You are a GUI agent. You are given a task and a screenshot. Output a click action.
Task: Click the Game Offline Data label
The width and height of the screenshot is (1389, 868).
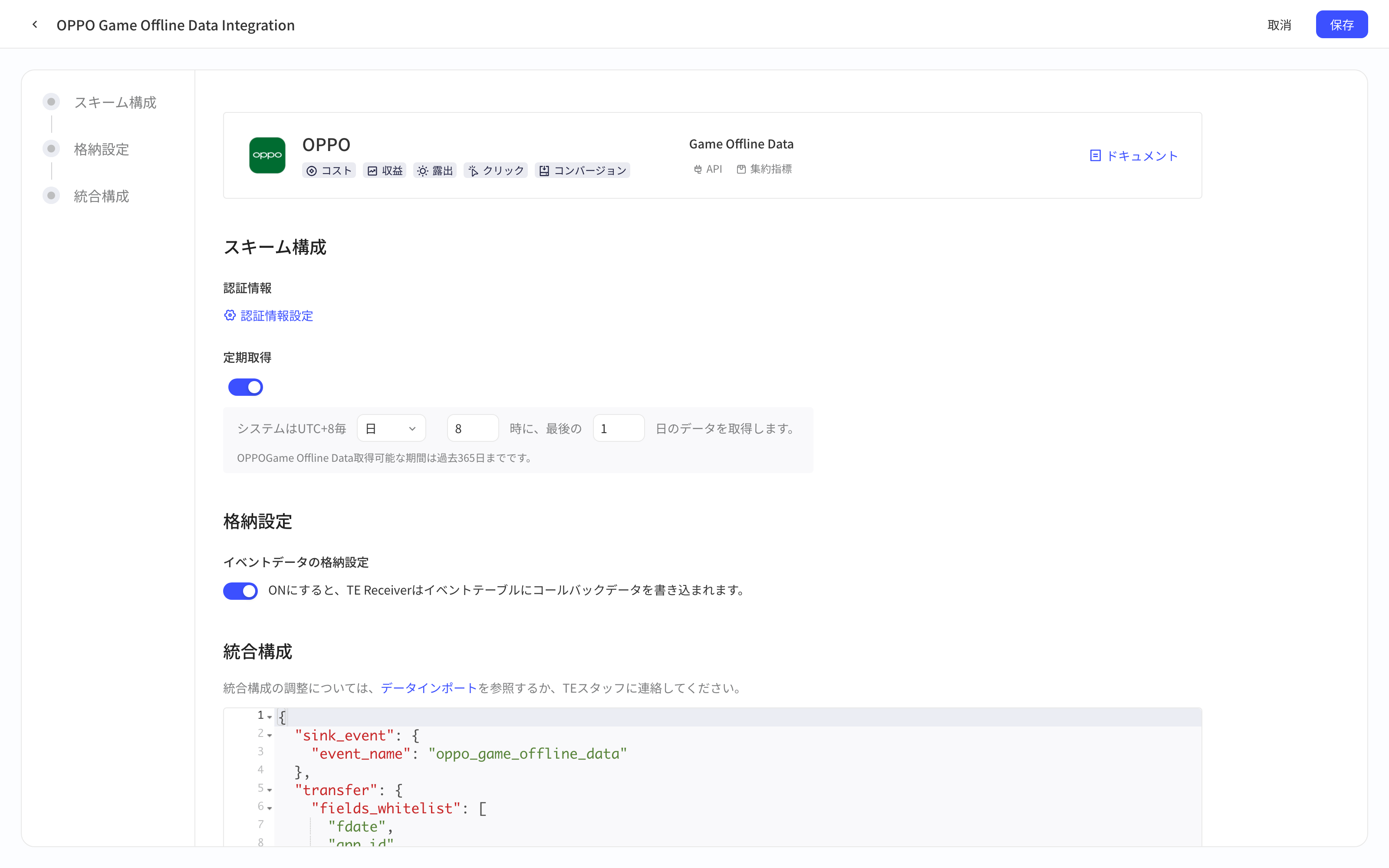[741, 144]
